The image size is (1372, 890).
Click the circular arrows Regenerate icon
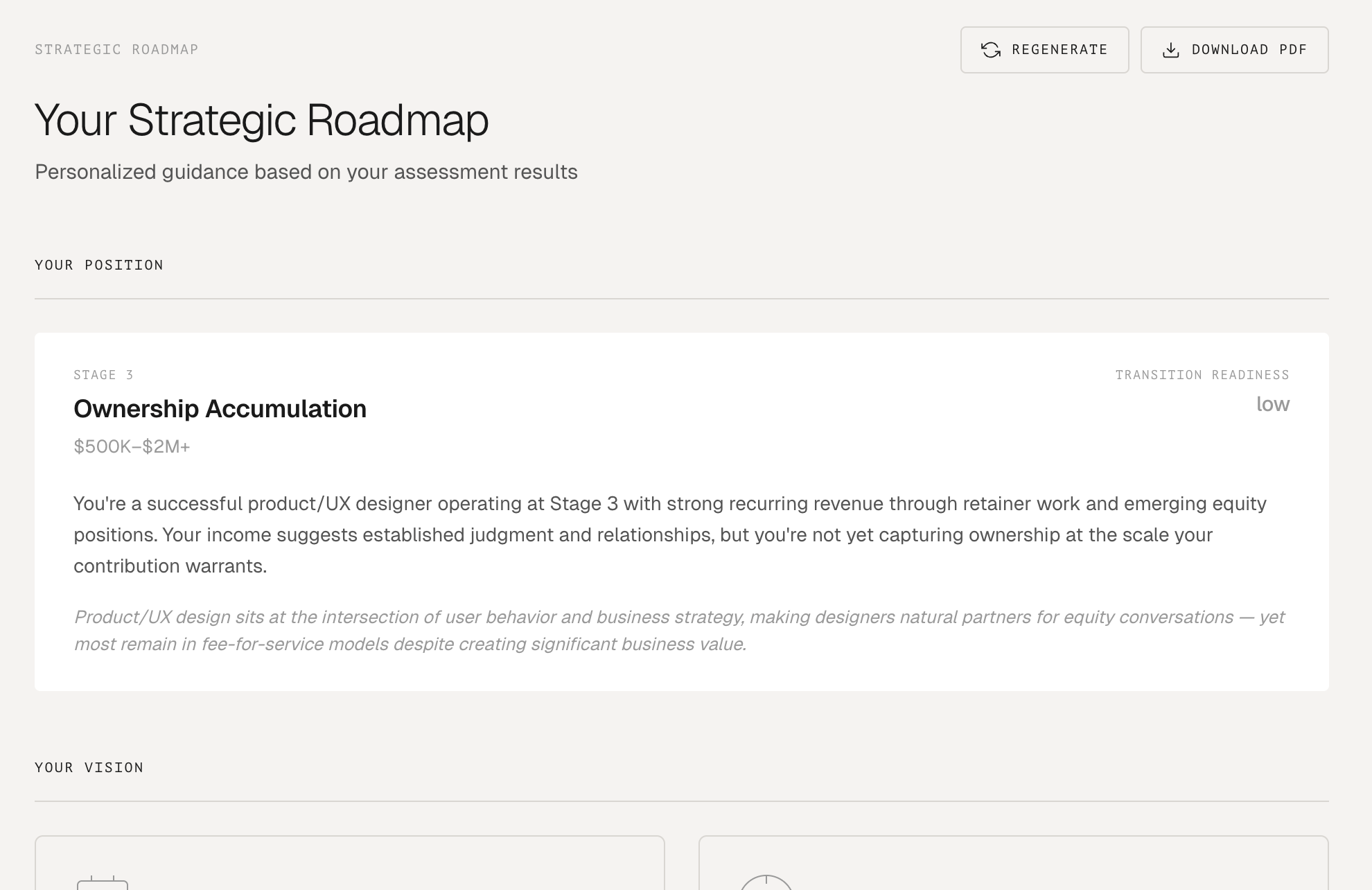tap(991, 50)
